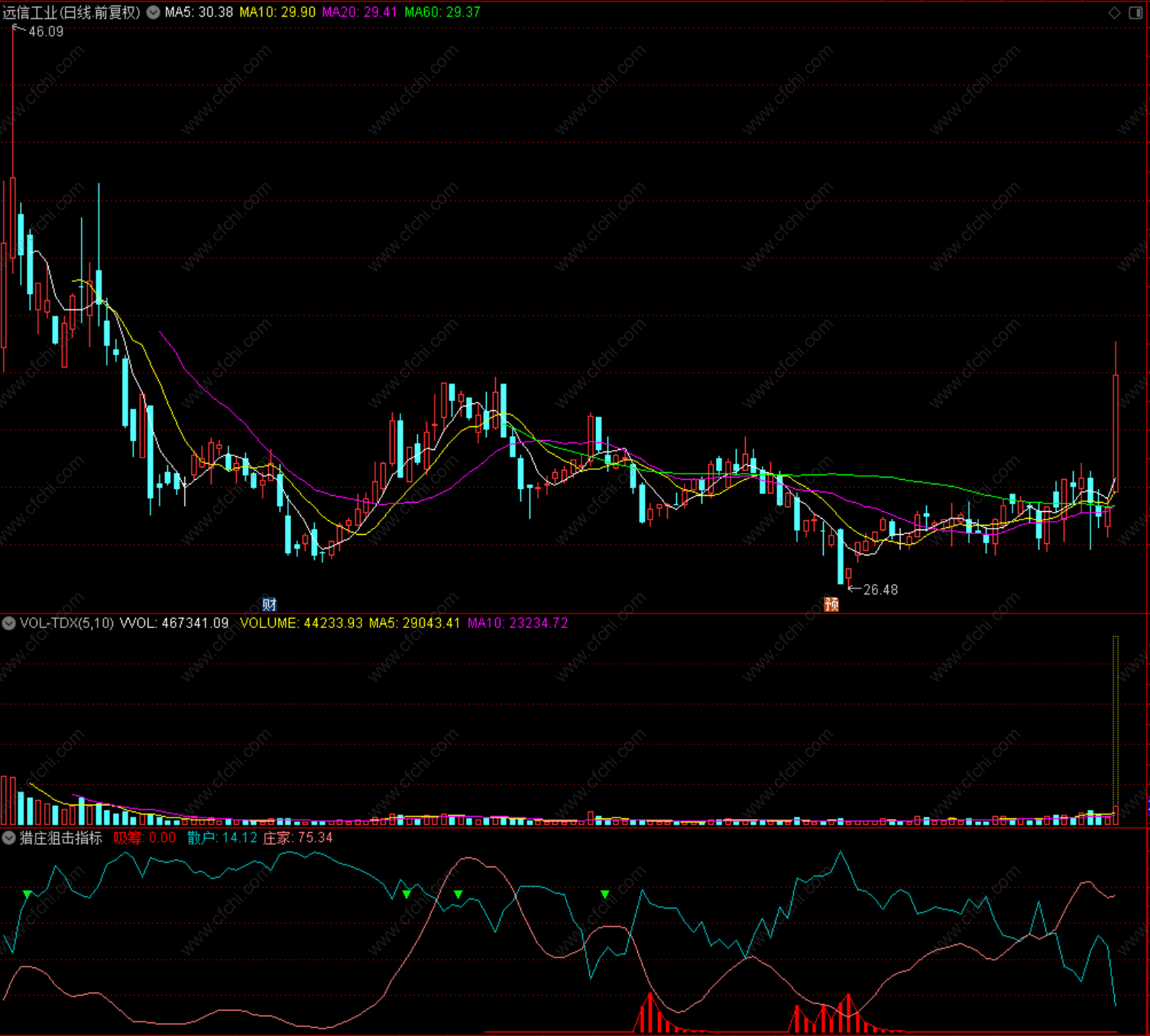The height and width of the screenshot is (1036, 1150).
Task: Click the 46.09 high price label
Action: pyautogui.click(x=46, y=32)
